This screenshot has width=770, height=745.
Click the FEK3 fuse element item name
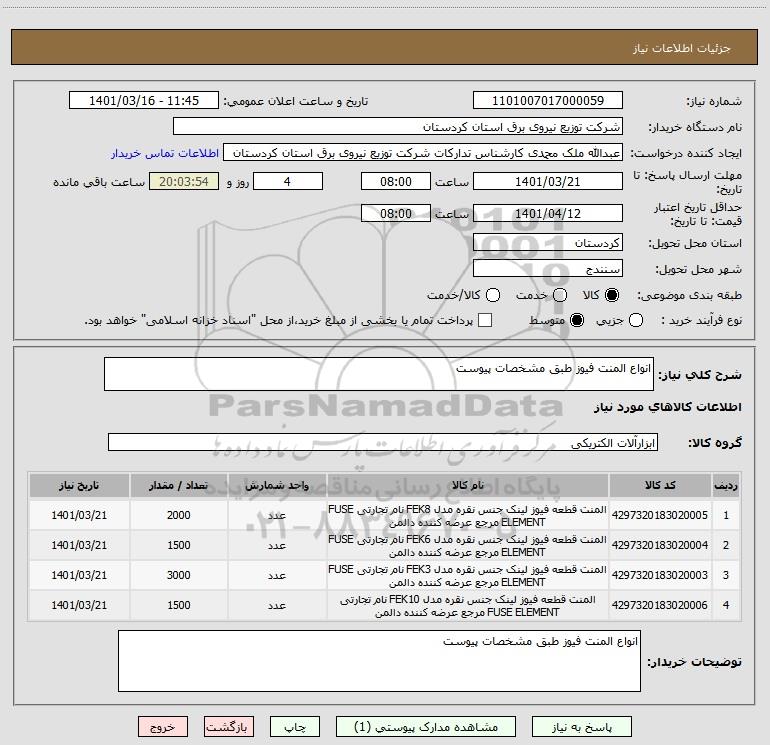(x=468, y=576)
